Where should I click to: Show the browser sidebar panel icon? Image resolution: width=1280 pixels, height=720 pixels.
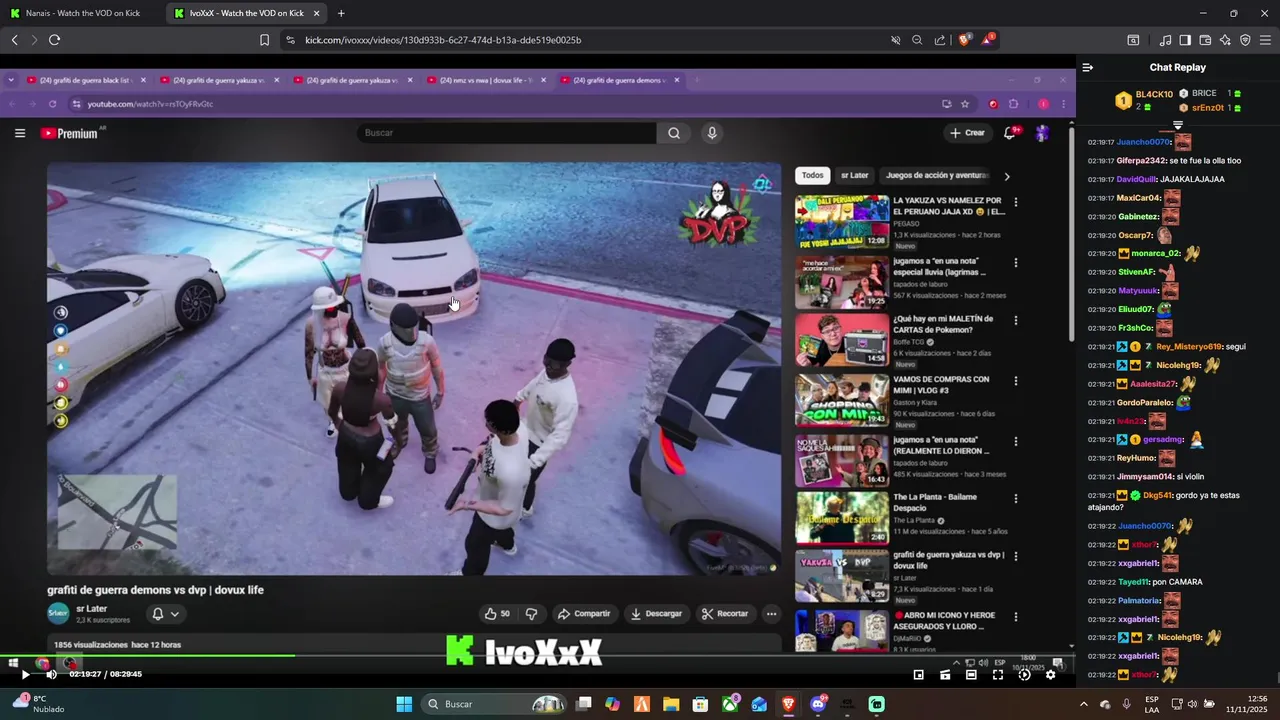pyautogui.click(x=1185, y=40)
